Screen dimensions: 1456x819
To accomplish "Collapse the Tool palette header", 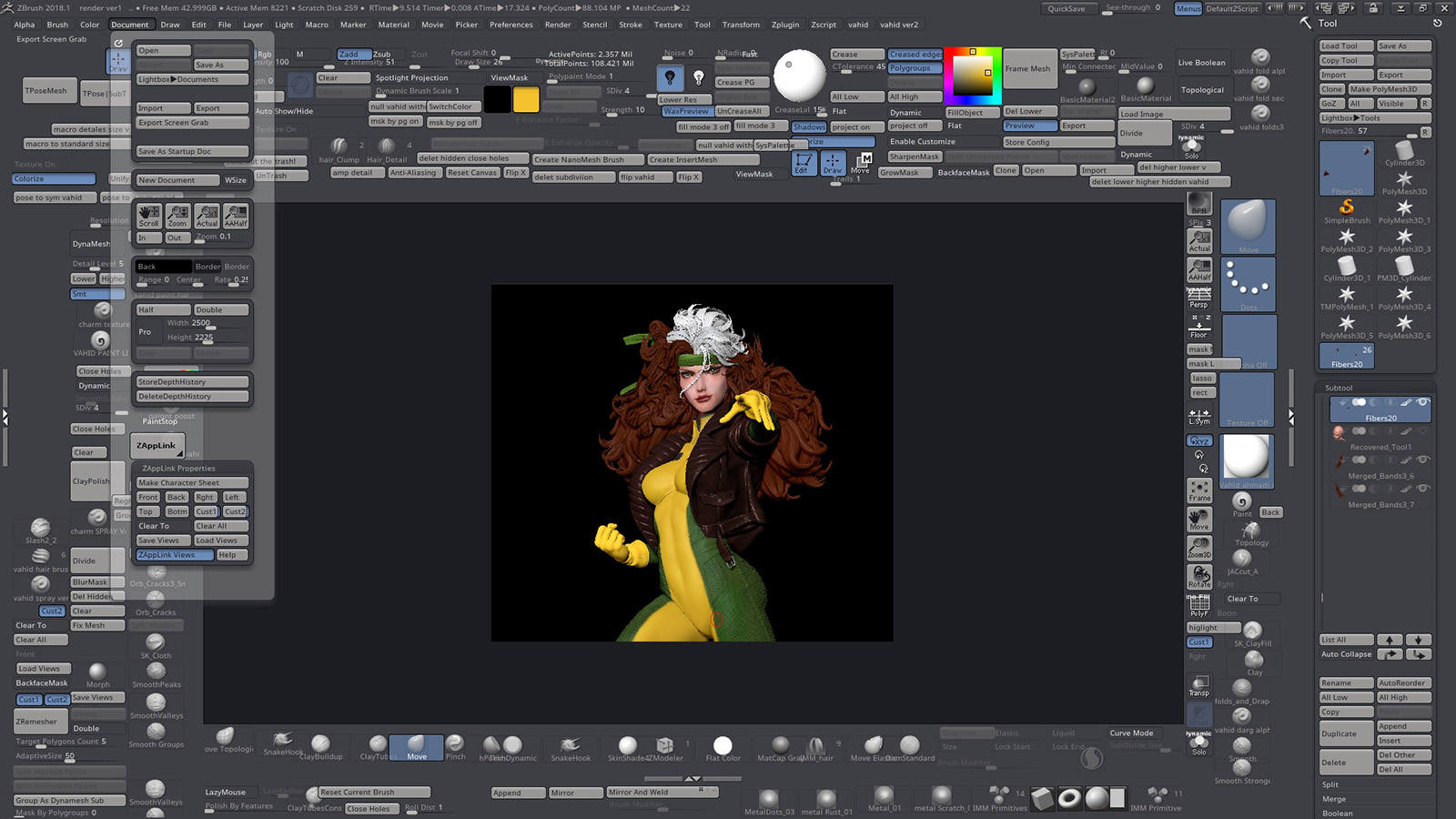I will [x=1328, y=24].
